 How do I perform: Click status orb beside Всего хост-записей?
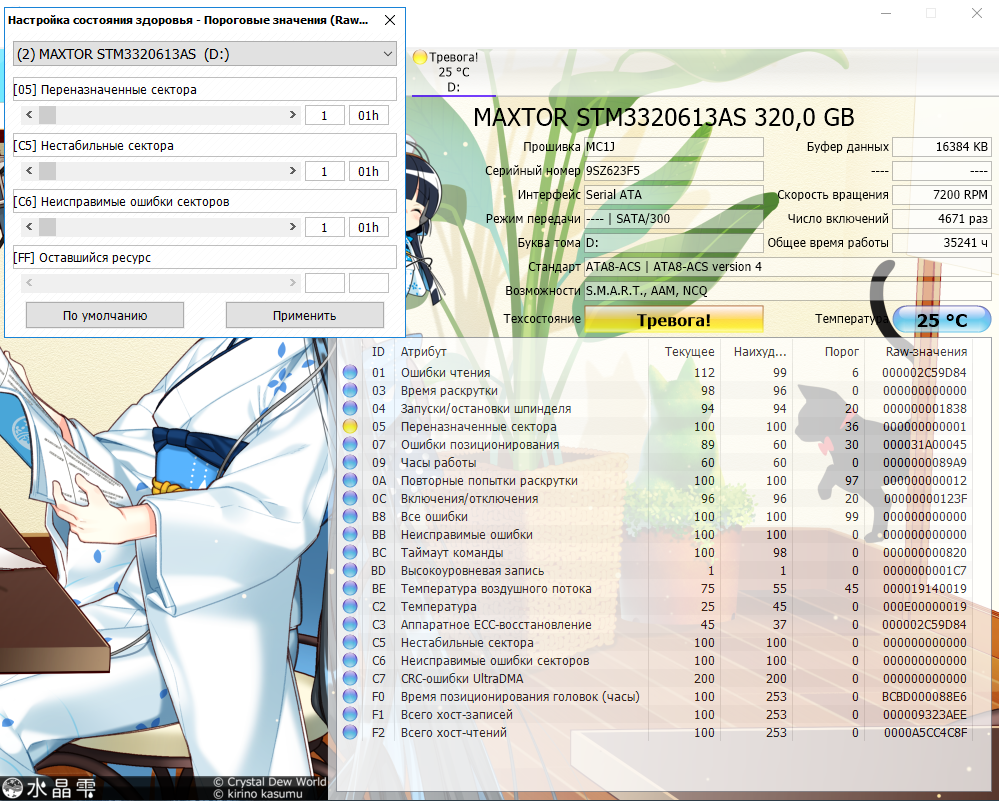tap(350, 714)
